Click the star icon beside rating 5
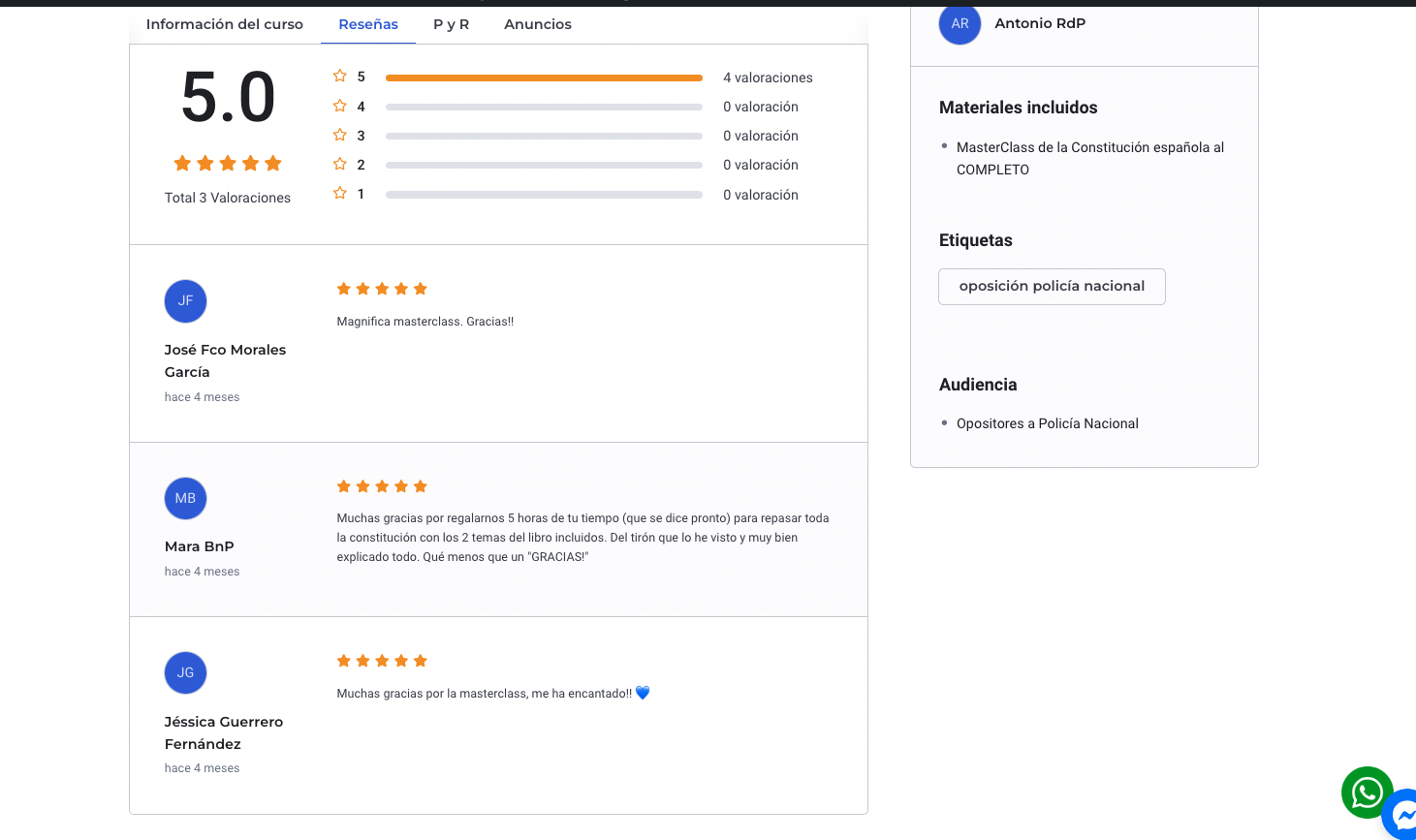 340,77
